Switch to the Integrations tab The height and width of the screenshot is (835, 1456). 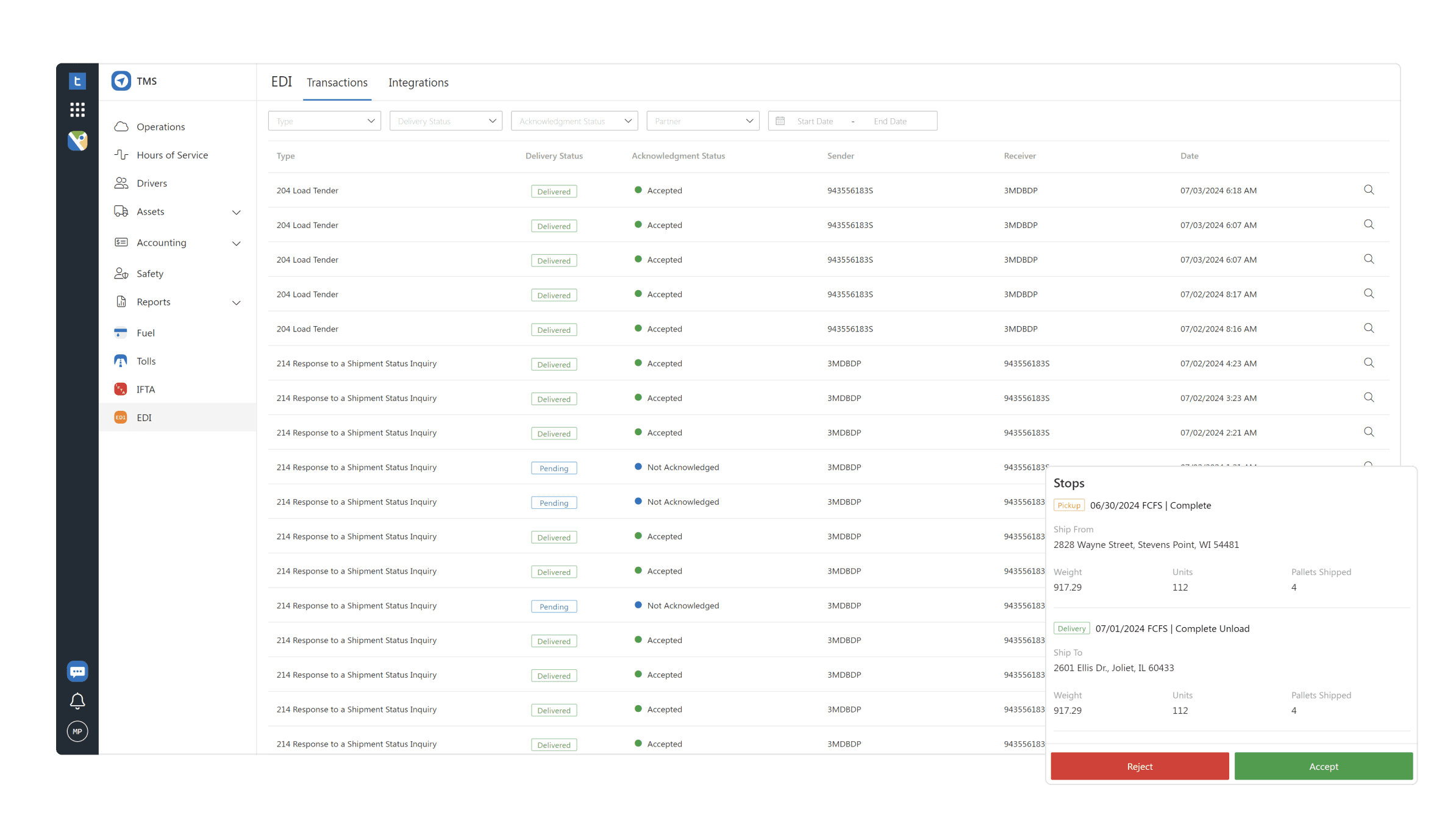tap(418, 82)
